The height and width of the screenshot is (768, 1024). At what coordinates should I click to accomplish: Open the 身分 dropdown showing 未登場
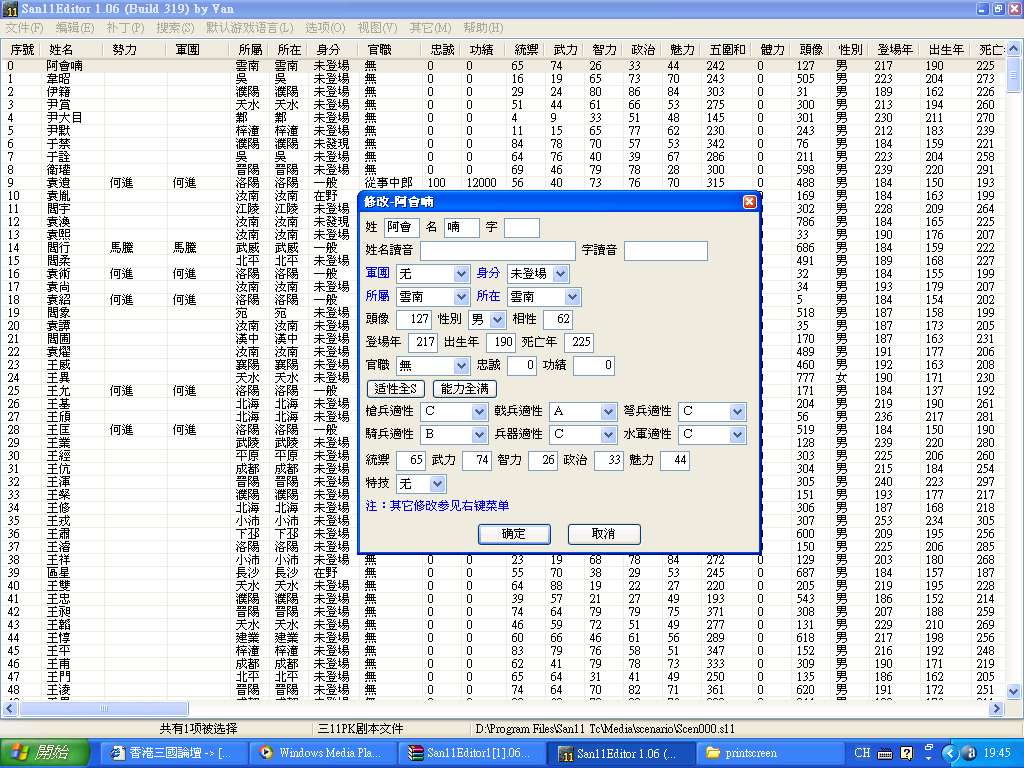(x=560, y=274)
